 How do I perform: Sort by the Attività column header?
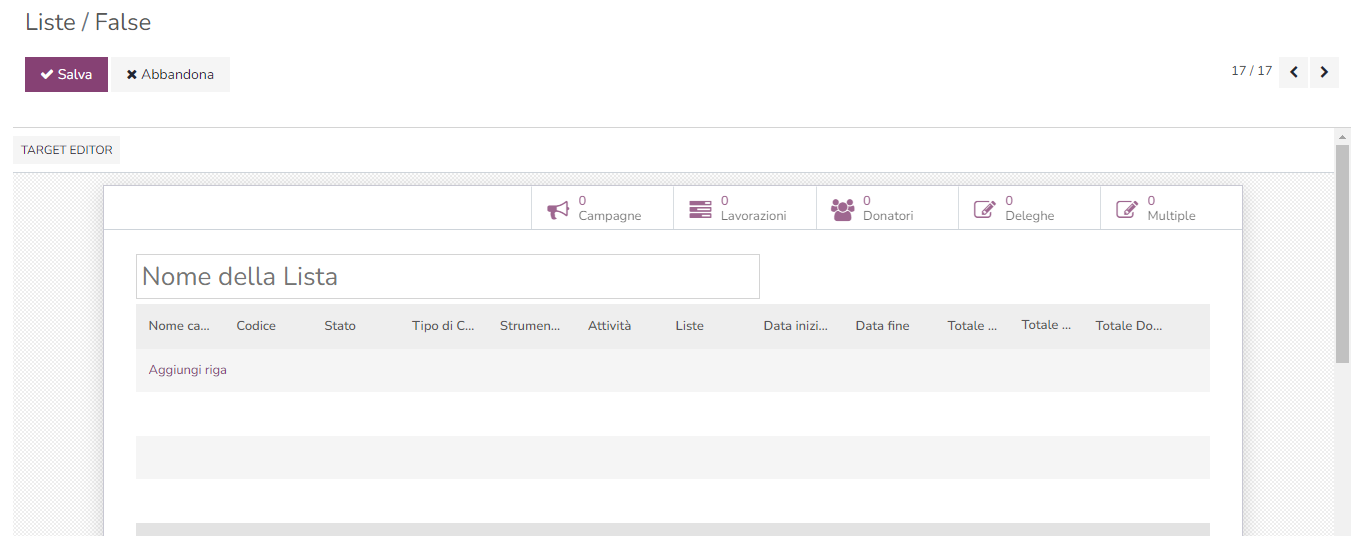(609, 326)
